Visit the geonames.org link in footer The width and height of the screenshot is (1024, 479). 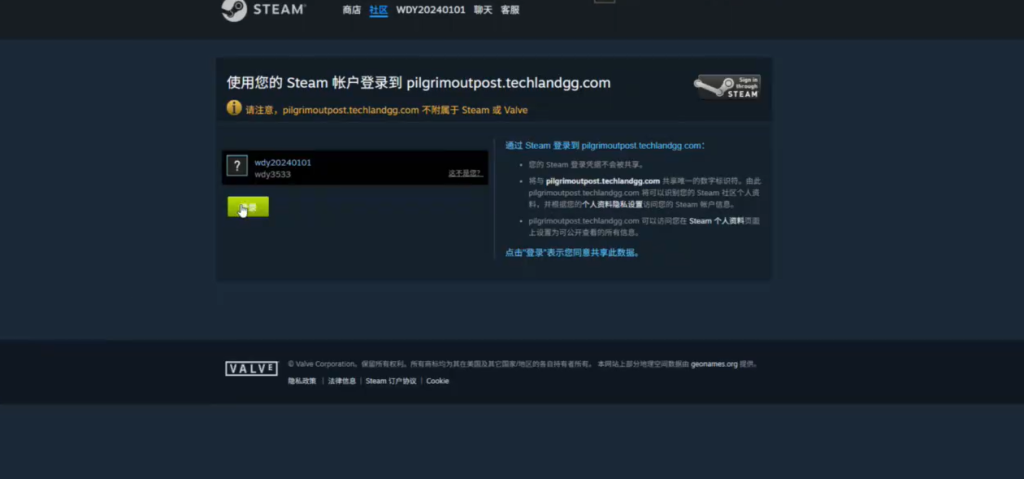click(714, 365)
